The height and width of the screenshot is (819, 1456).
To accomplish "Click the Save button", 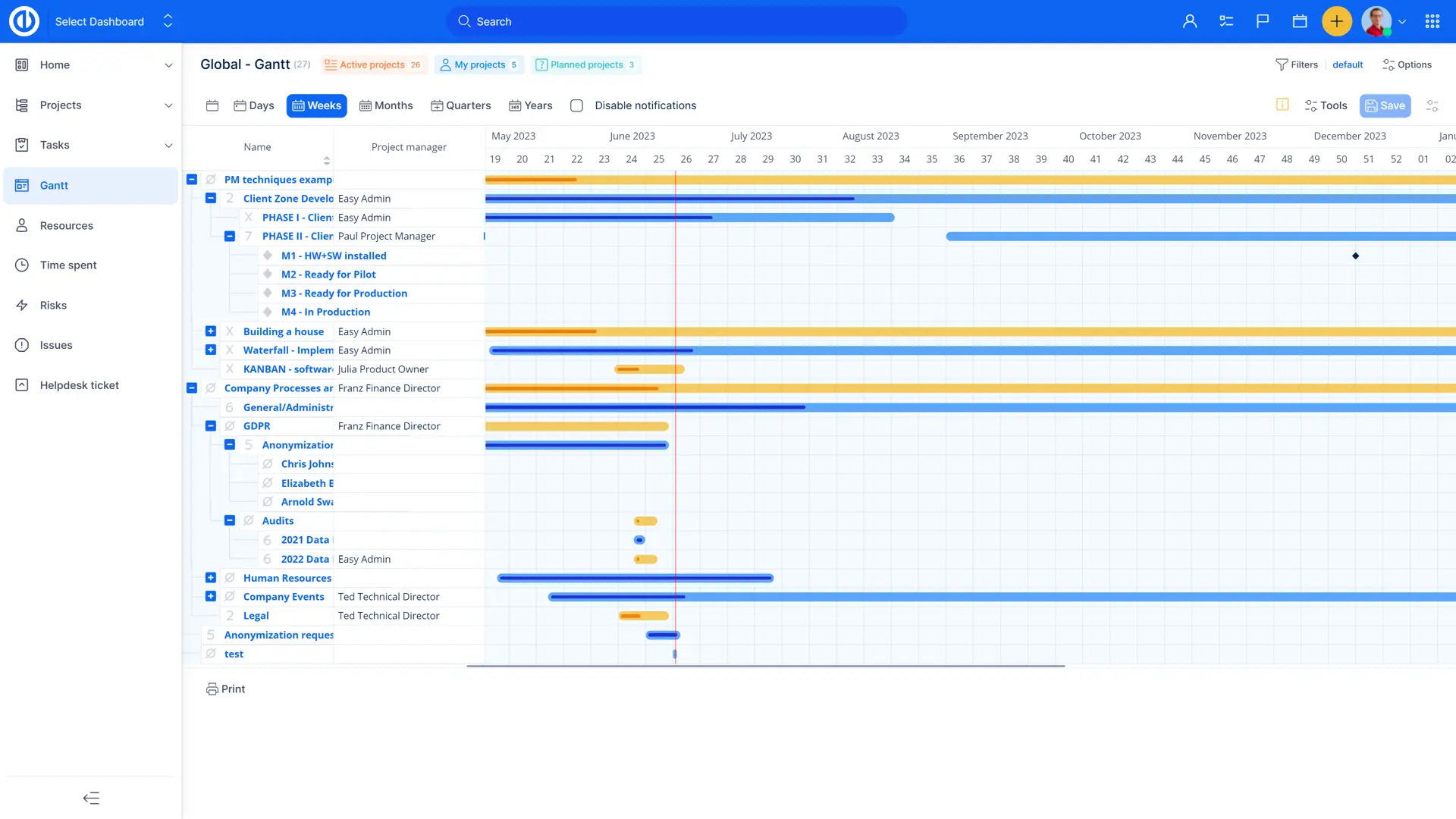I will (1385, 105).
